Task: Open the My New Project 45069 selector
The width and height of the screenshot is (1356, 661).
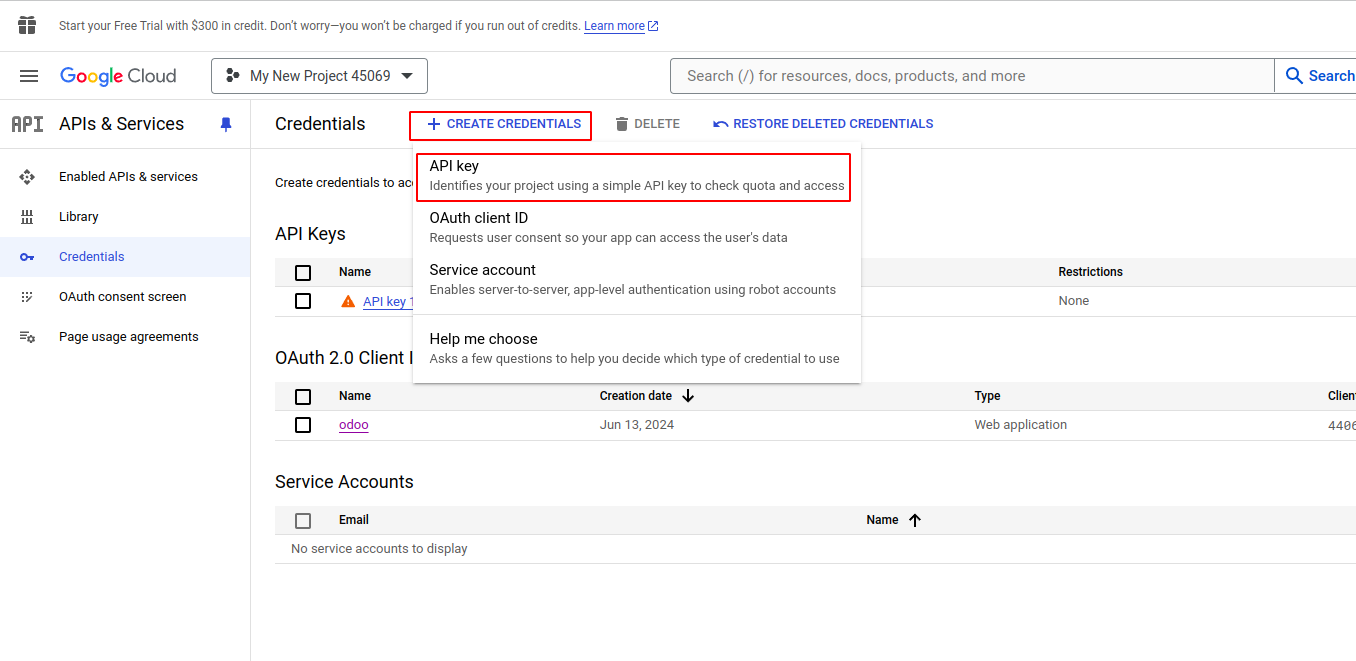Action: pos(319,76)
